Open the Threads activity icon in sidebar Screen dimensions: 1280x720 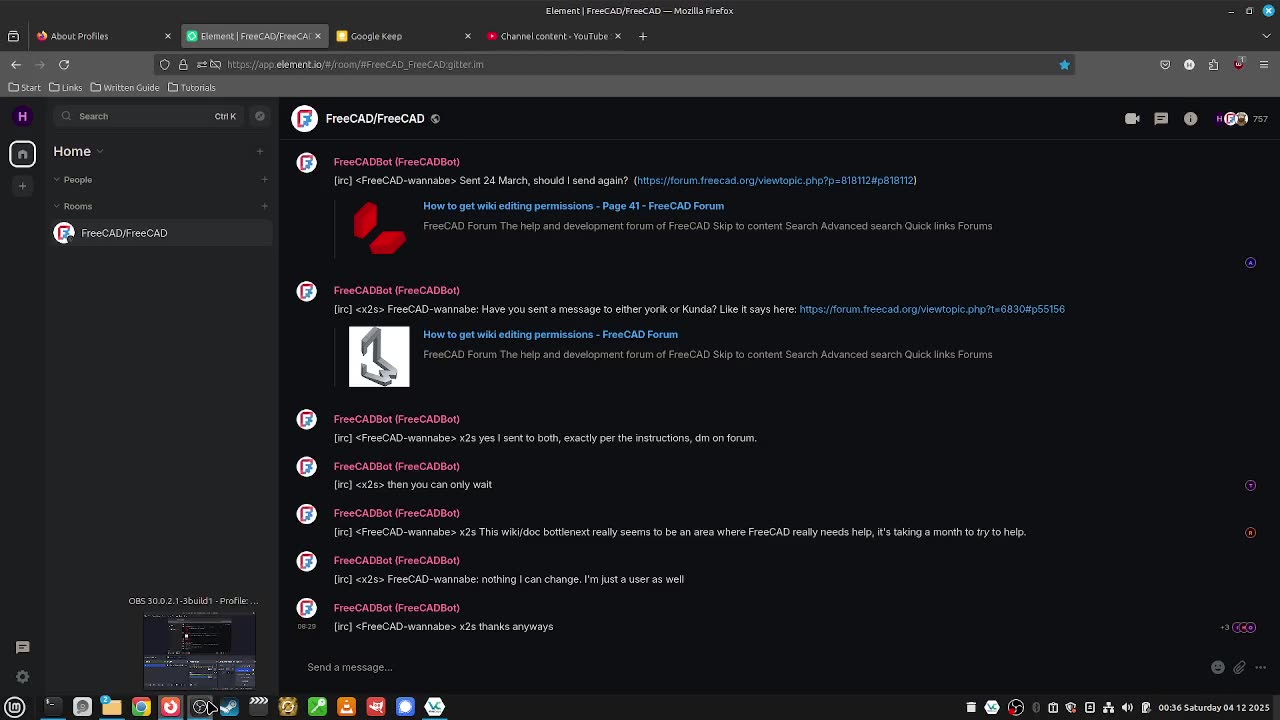tap(23, 647)
